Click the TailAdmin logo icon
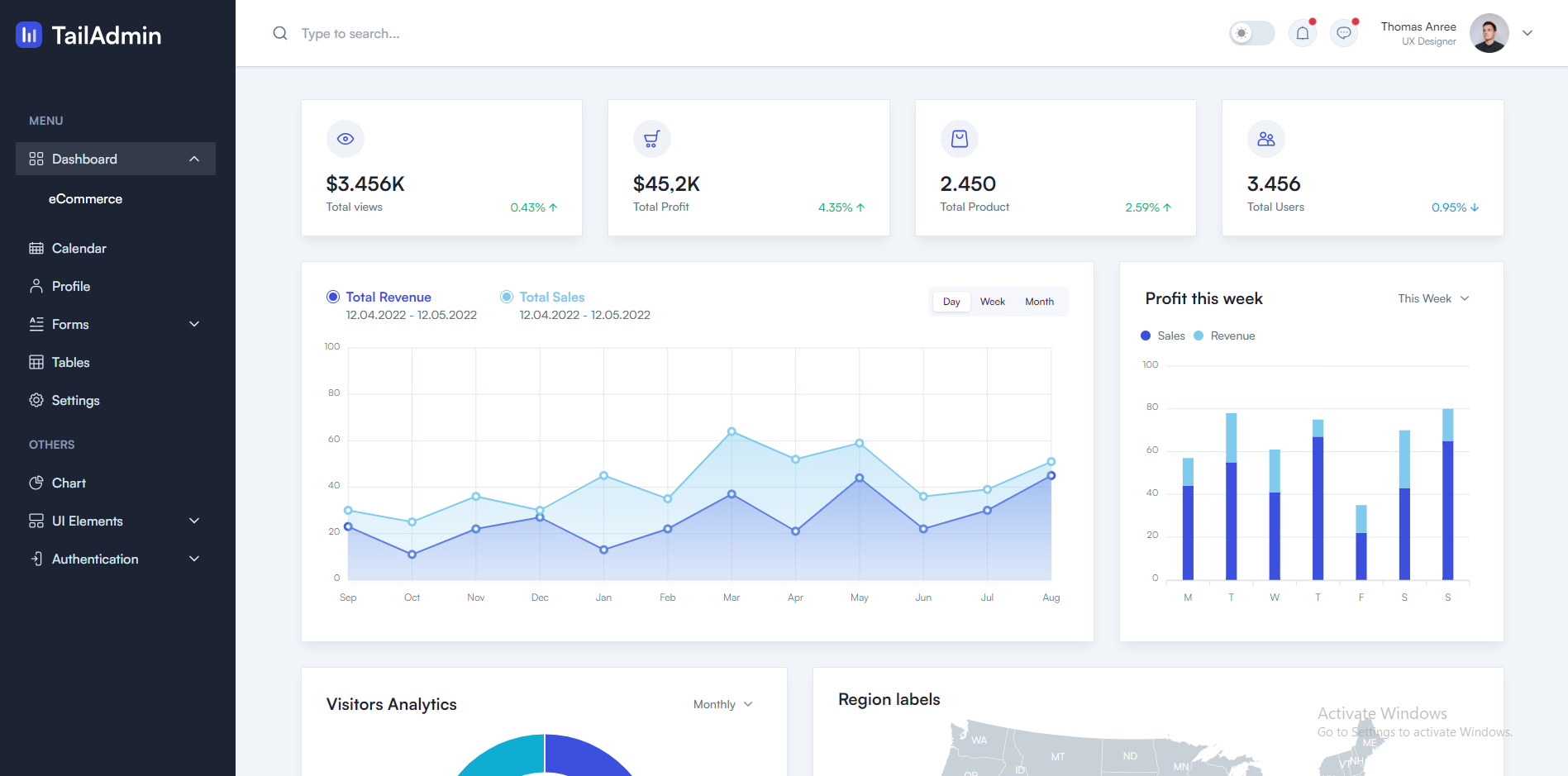The width and height of the screenshot is (1568, 776). tap(29, 35)
